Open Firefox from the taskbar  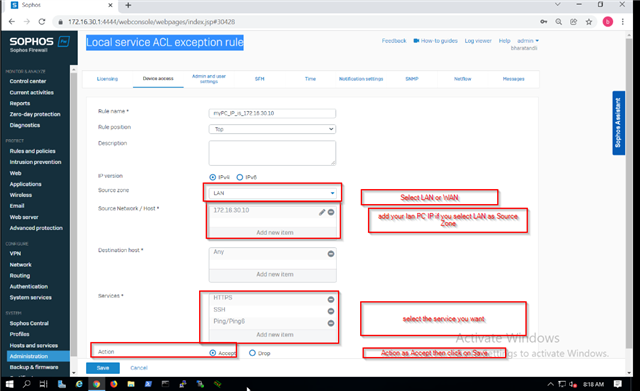(x=113, y=384)
